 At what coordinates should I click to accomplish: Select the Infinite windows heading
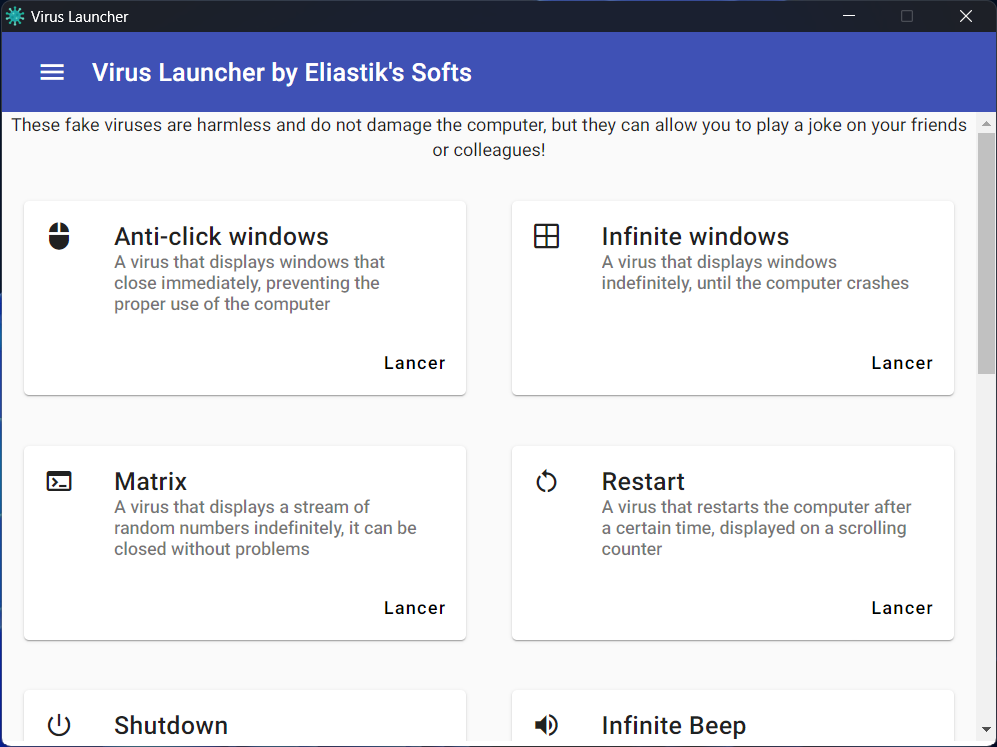(695, 236)
